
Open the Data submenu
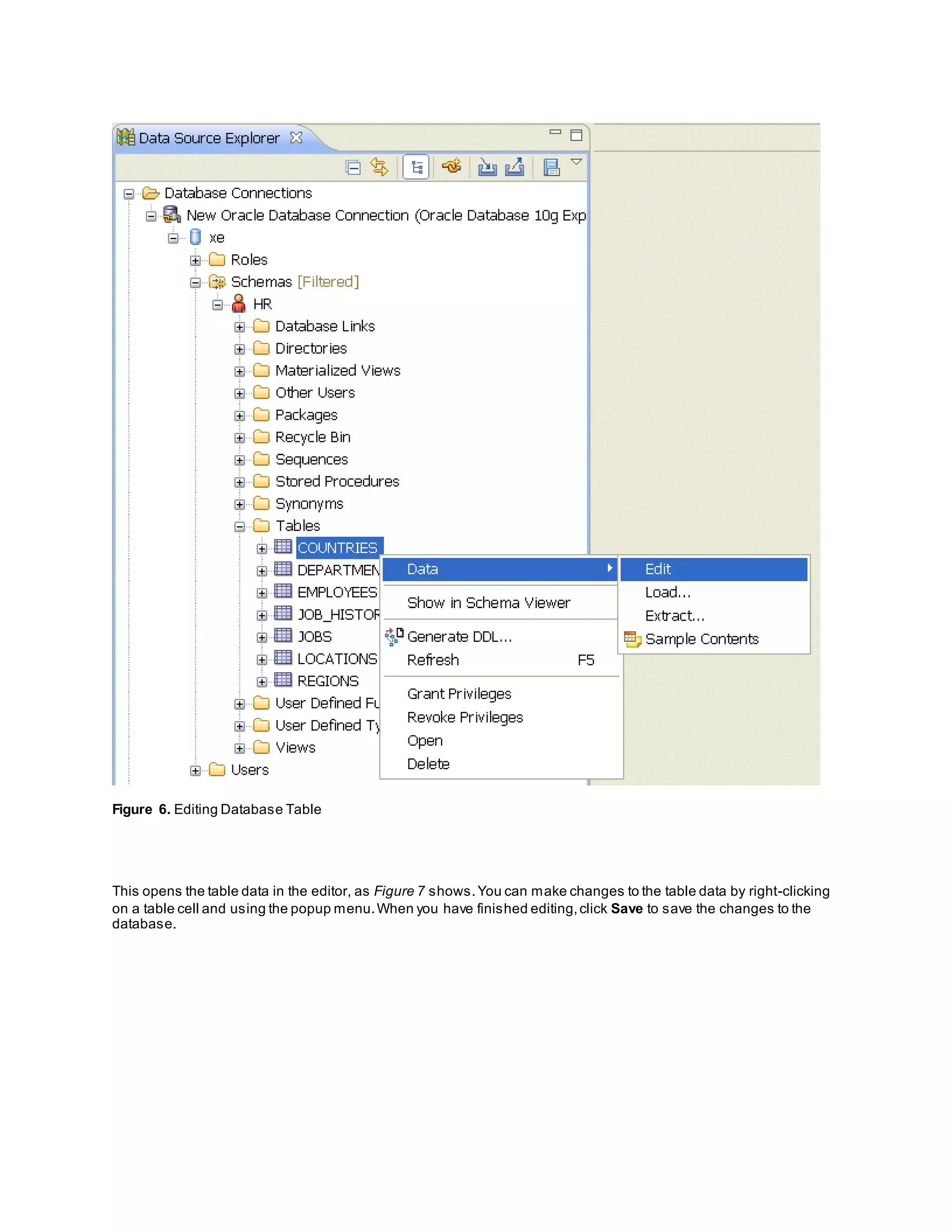tap(500, 569)
